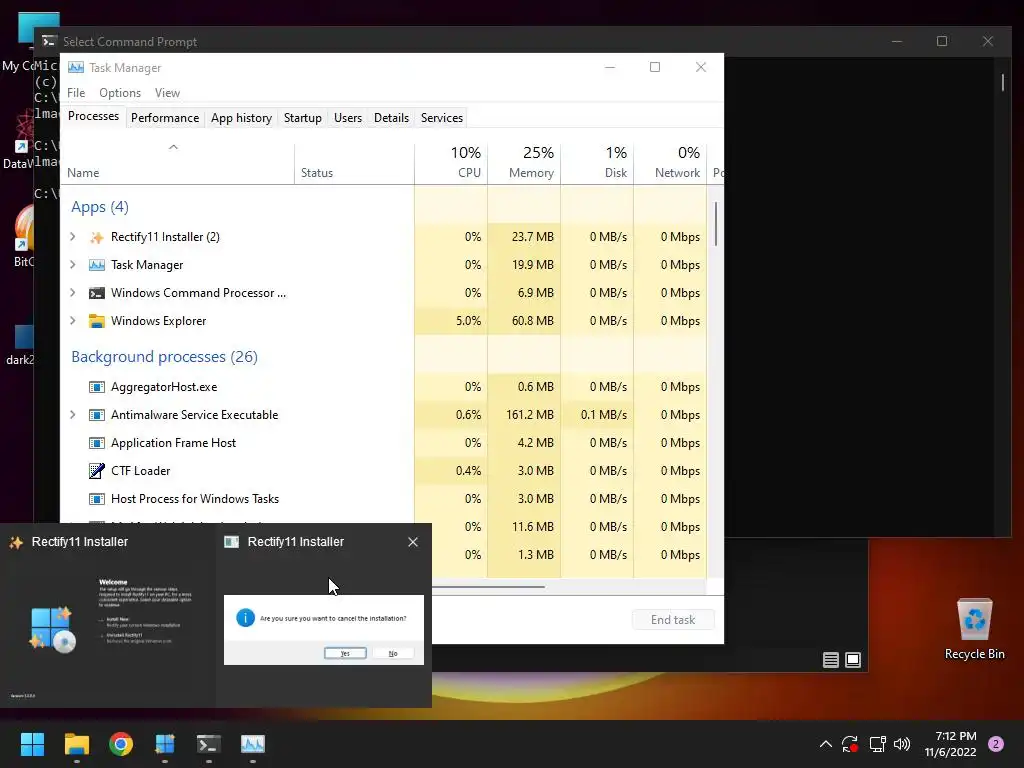The width and height of the screenshot is (1024, 768).
Task: Click the Task Manager taskbar icon
Action: tap(253, 744)
